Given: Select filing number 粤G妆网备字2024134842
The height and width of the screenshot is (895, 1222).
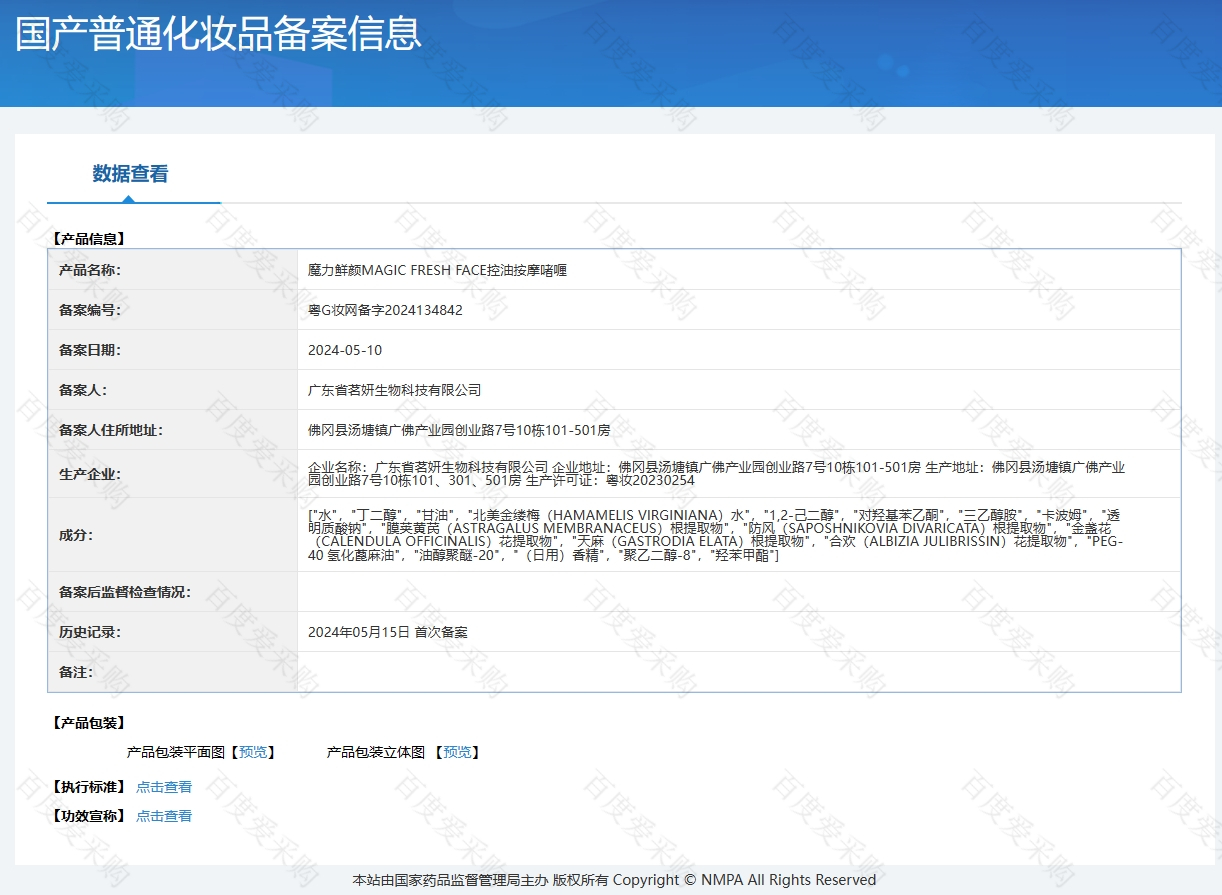Looking at the screenshot, I should (x=385, y=310).
